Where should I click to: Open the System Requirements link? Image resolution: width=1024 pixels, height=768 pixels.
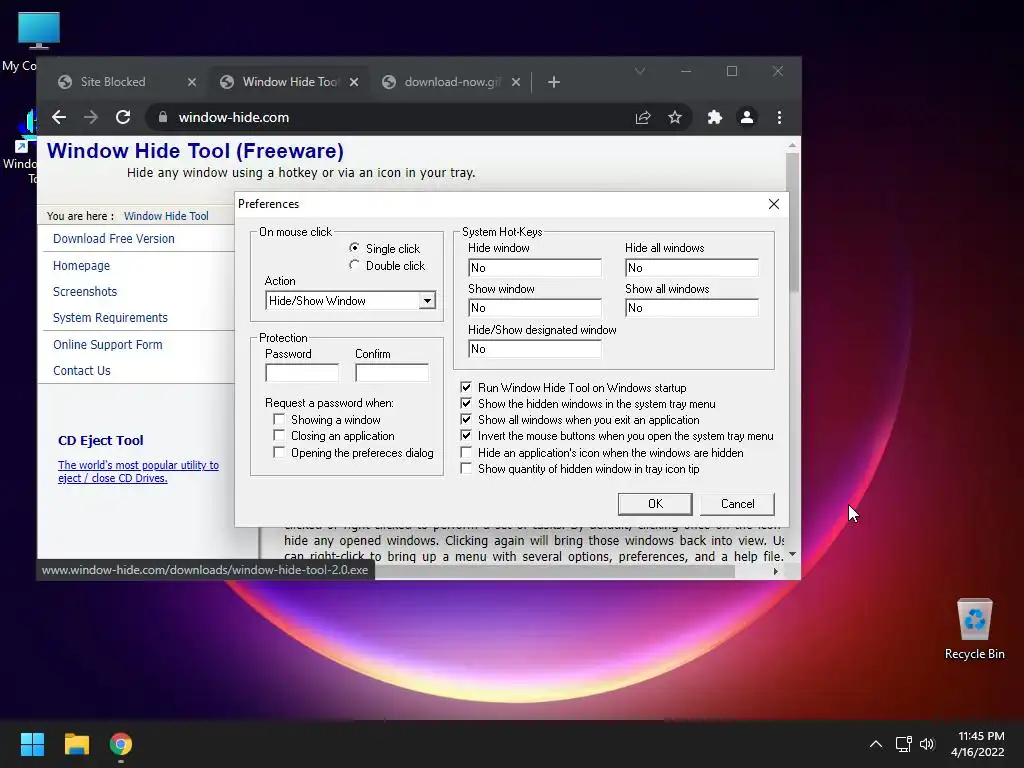point(110,318)
